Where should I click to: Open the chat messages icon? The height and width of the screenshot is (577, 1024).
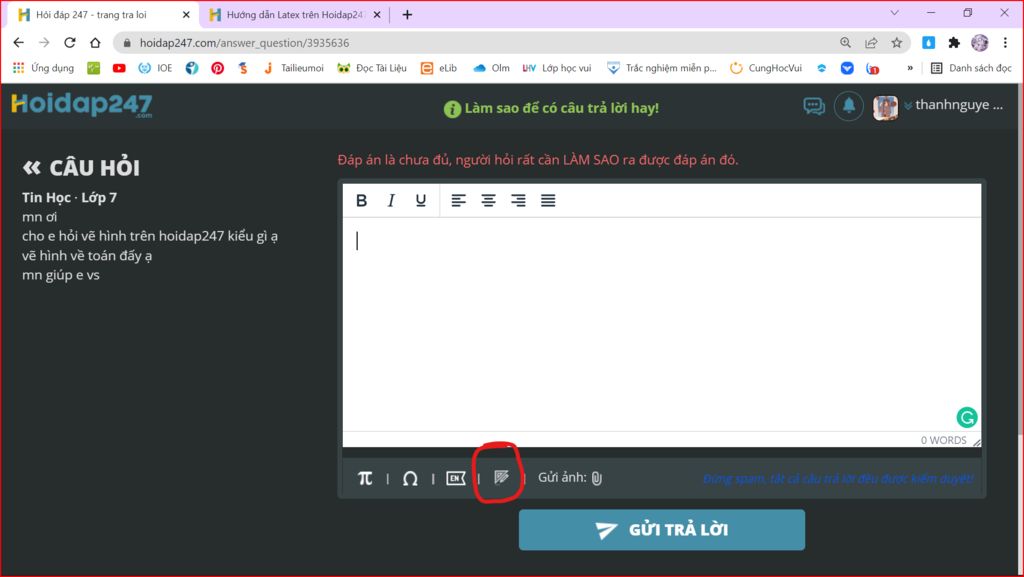click(814, 106)
